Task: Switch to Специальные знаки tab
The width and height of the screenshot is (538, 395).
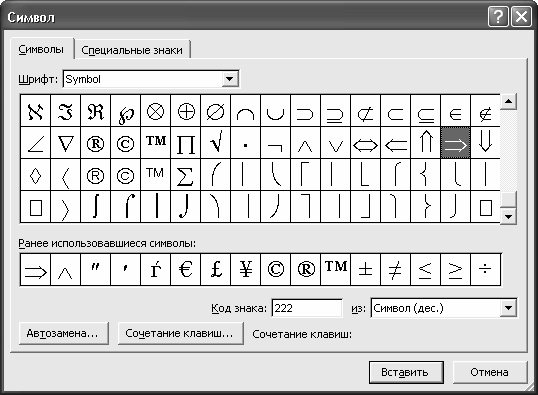Action: [x=132, y=50]
